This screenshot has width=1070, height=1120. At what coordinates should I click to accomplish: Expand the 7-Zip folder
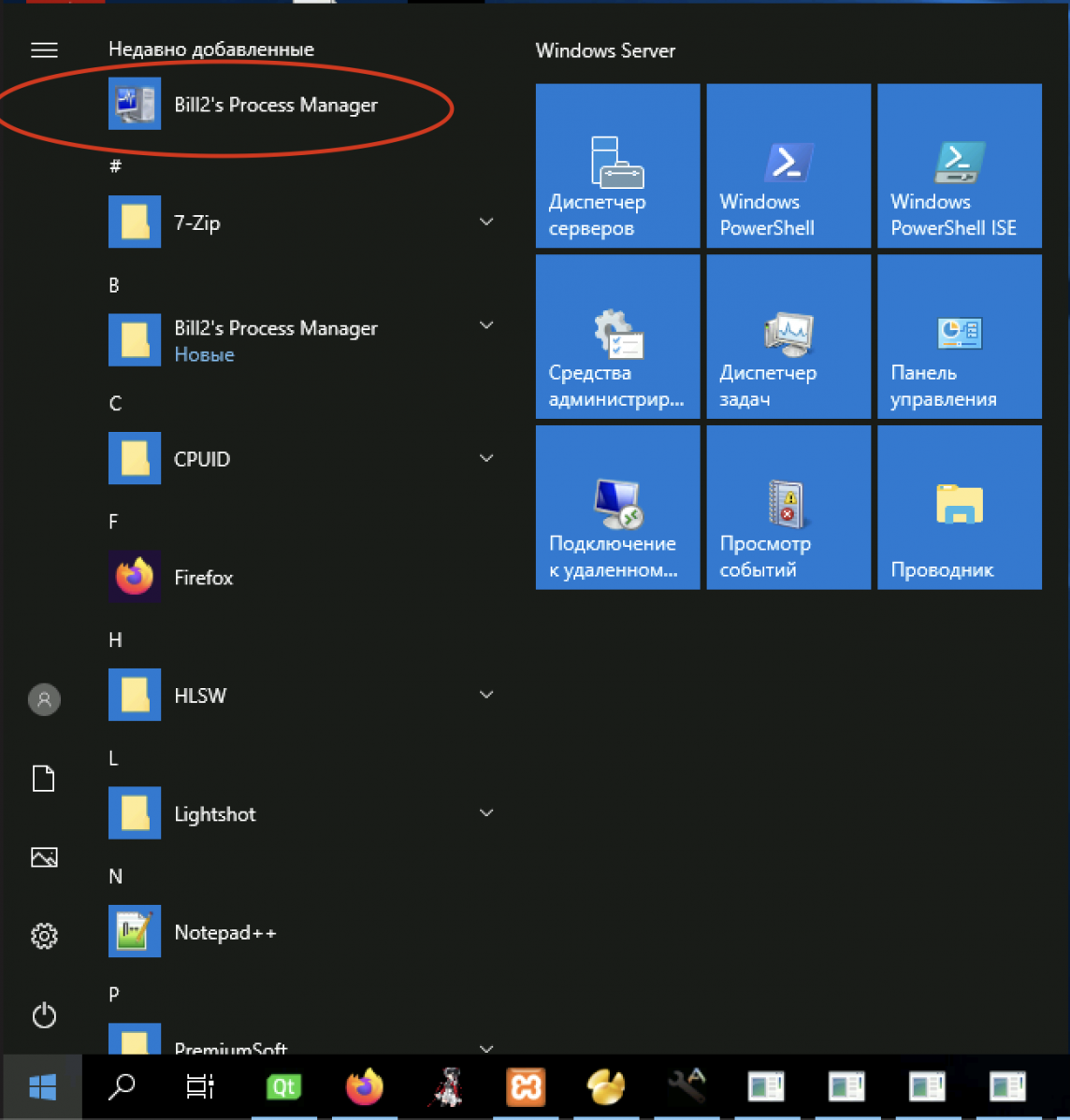click(x=486, y=223)
